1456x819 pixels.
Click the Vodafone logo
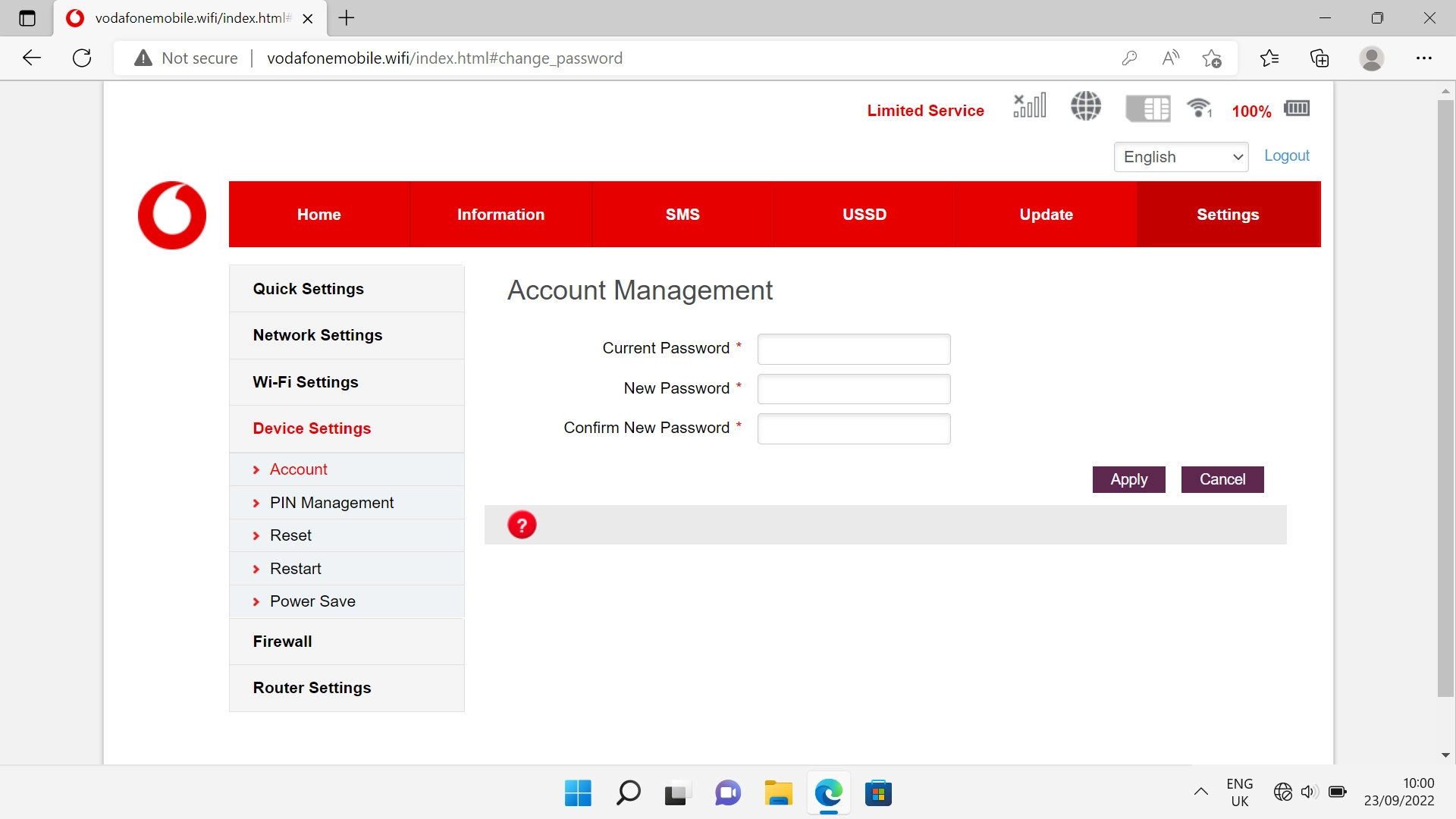click(x=172, y=215)
